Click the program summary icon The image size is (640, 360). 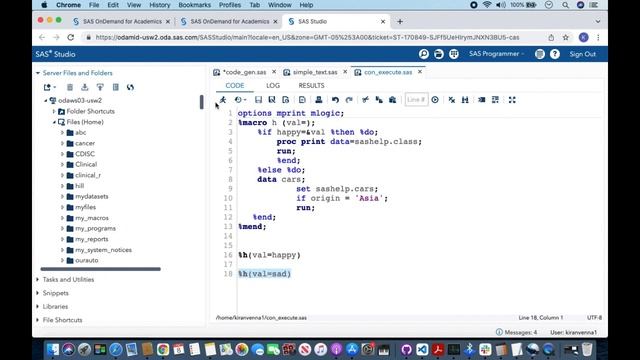pos(302,100)
